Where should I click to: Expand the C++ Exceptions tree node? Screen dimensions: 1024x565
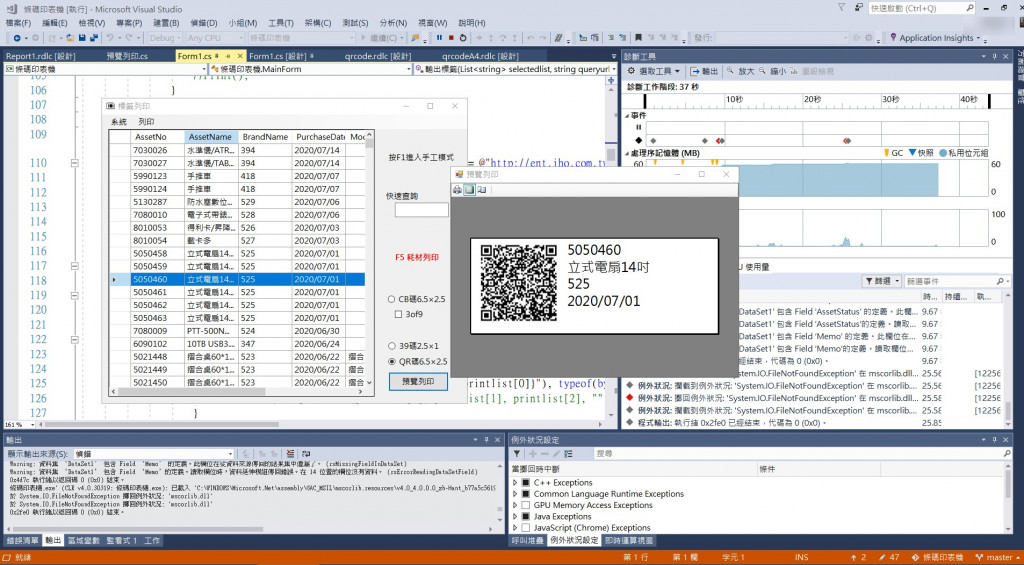(x=515, y=483)
